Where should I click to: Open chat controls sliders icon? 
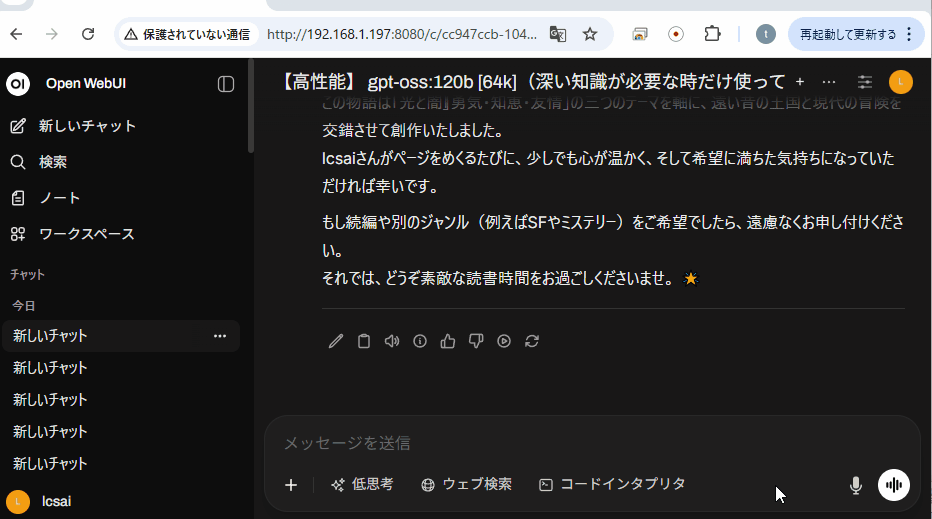click(x=865, y=82)
